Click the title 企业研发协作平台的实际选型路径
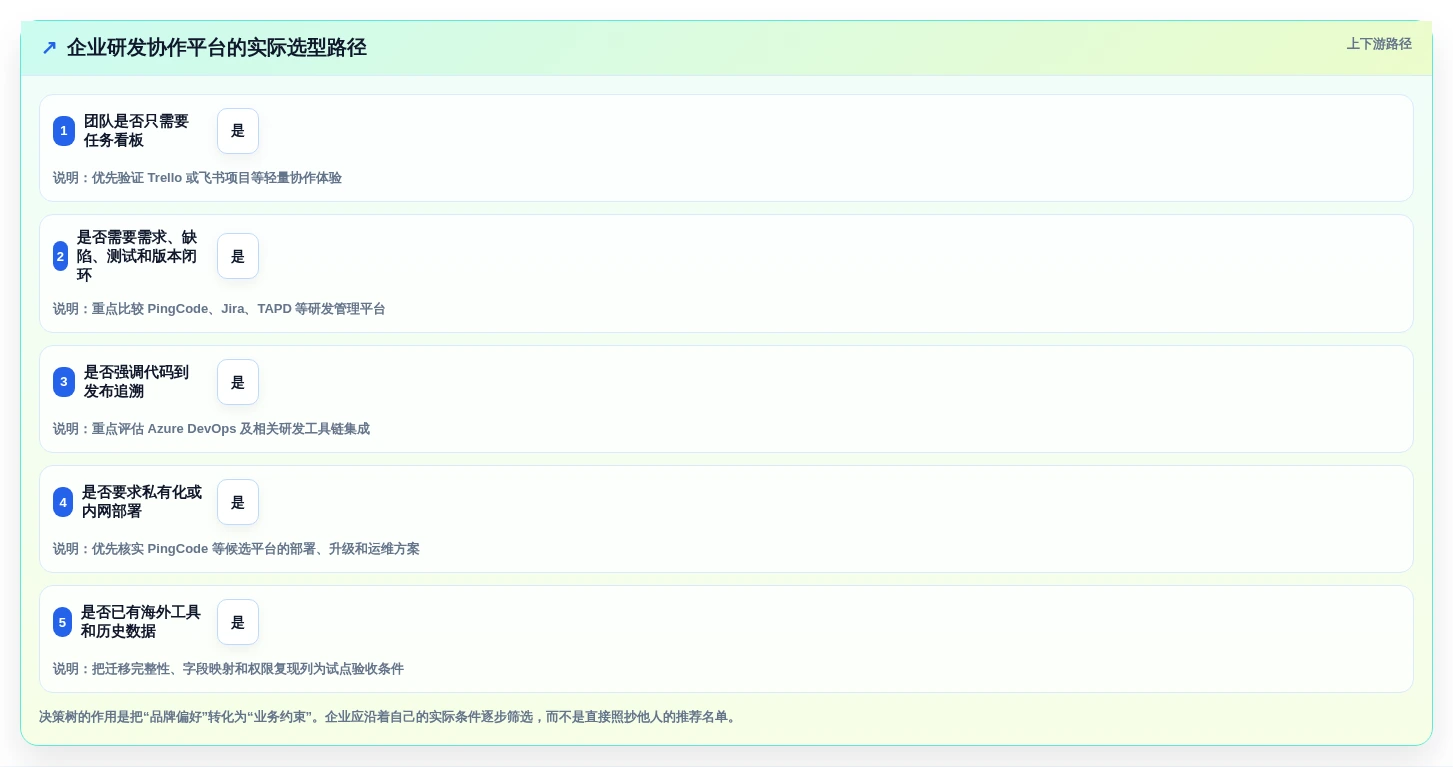The width and height of the screenshot is (1453, 767). pos(217,47)
